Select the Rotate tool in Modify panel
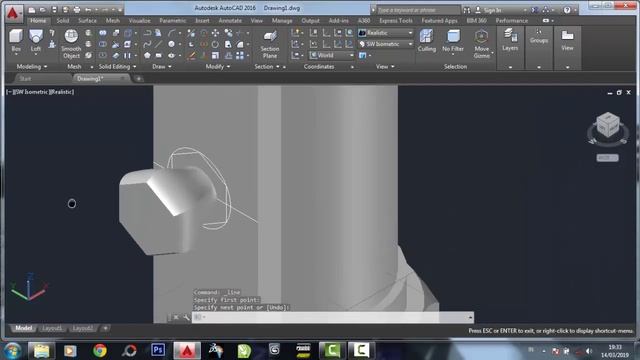This screenshot has height=360, width=640. tap(216, 44)
